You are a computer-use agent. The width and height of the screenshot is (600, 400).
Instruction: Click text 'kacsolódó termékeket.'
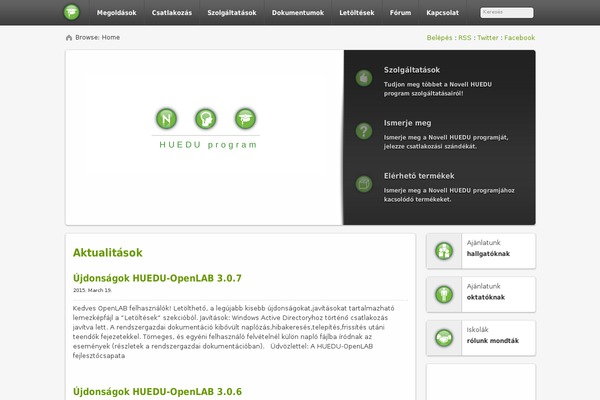click(417, 199)
